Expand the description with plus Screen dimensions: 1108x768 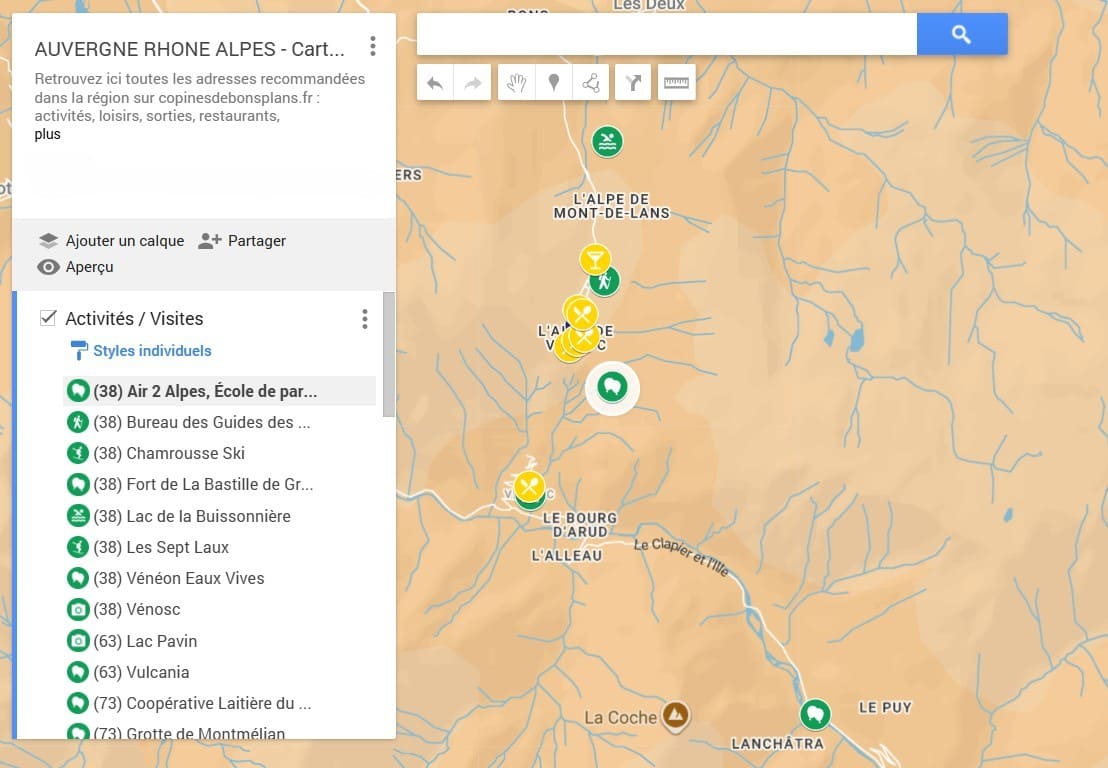(x=47, y=134)
